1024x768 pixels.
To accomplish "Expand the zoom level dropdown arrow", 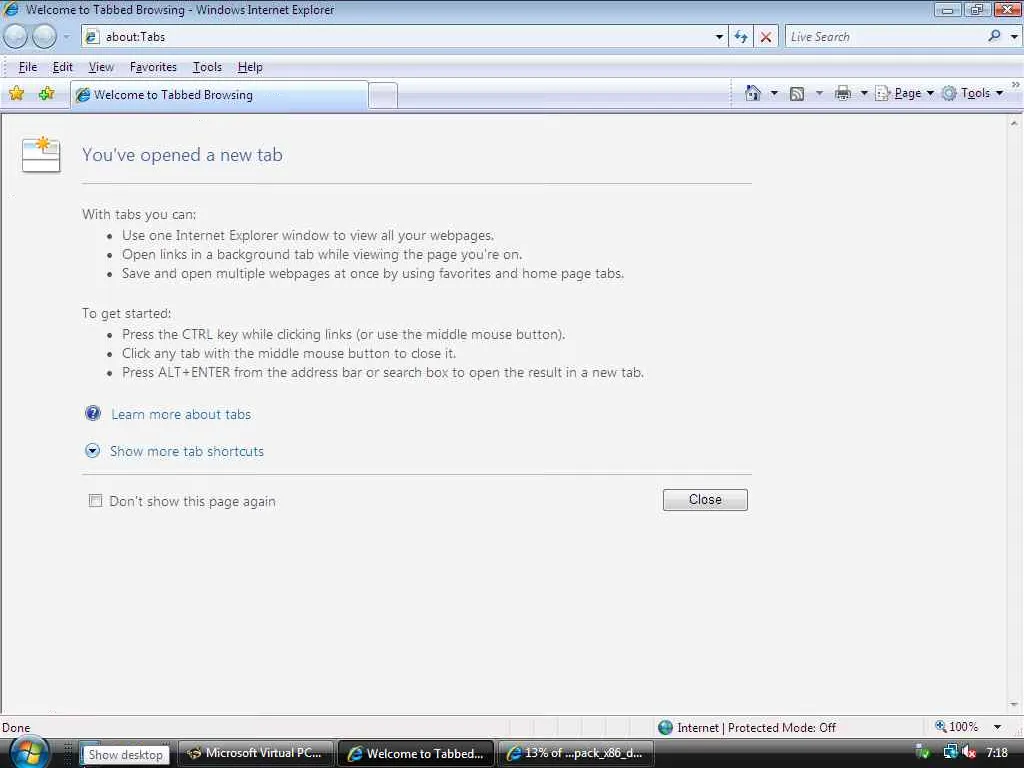I will click(997, 727).
